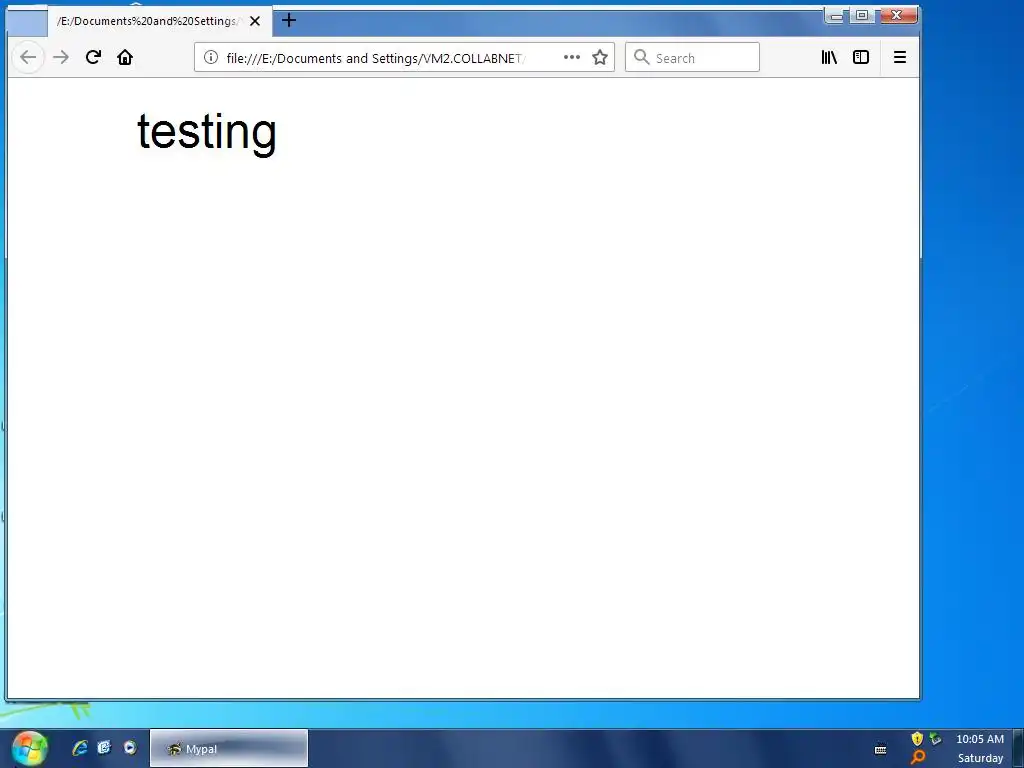Image resolution: width=1024 pixels, height=768 pixels.
Task: Open the Windows Start menu
Action: point(29,748)
